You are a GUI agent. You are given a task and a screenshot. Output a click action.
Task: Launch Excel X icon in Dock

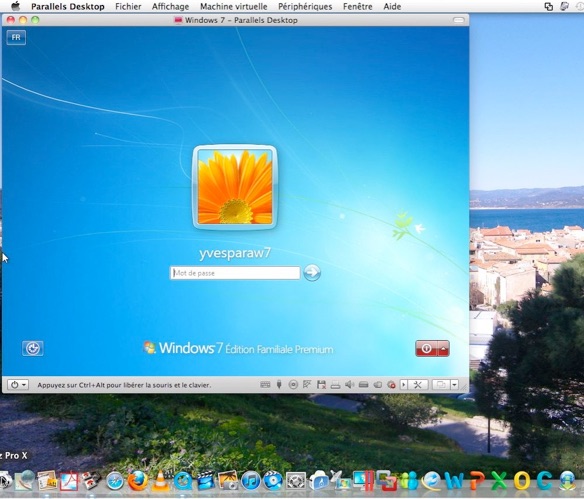pyautogui.click(x=499, y=481)
